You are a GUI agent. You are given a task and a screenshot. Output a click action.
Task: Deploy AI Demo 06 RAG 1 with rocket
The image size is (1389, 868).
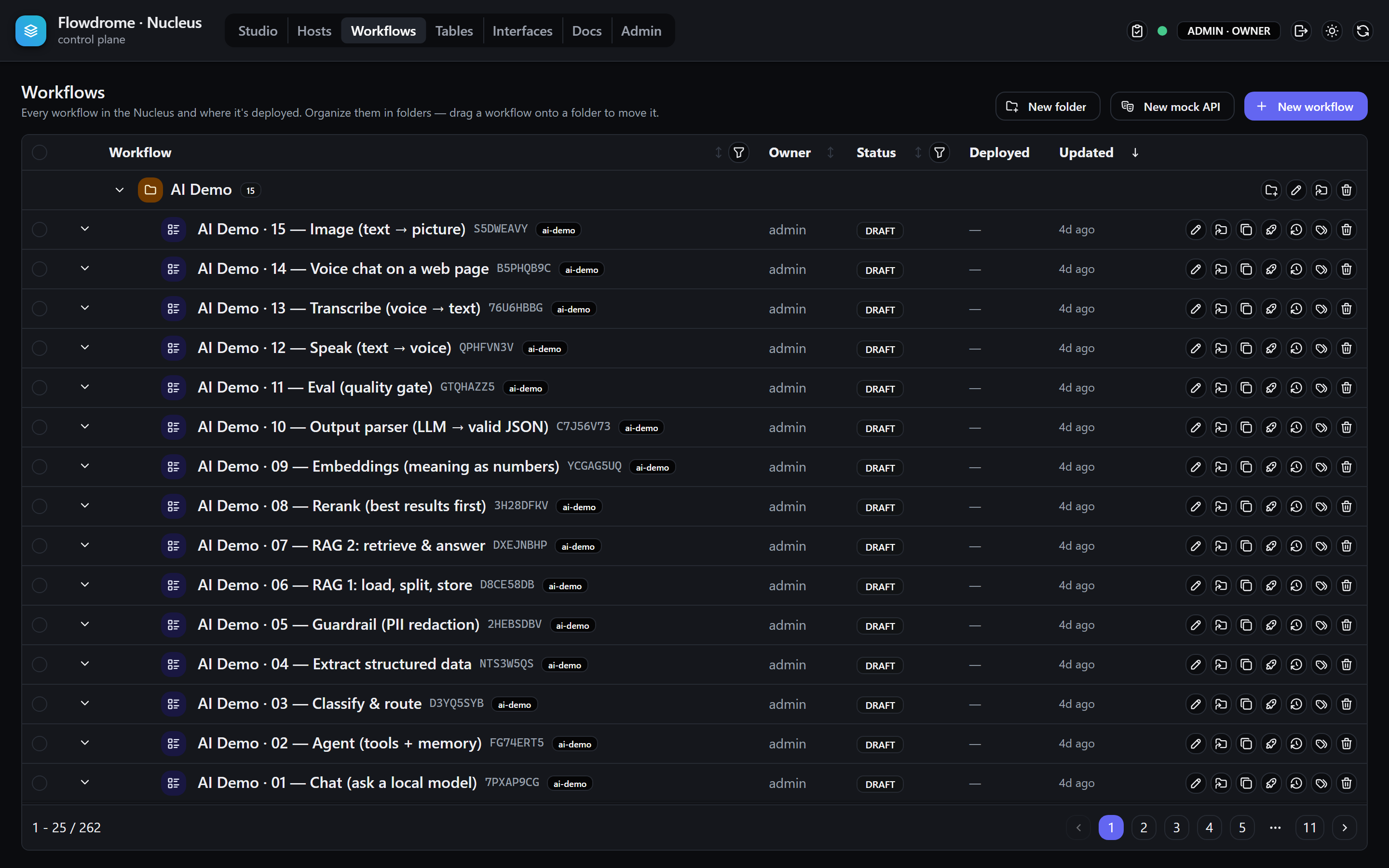point(1271,585)
